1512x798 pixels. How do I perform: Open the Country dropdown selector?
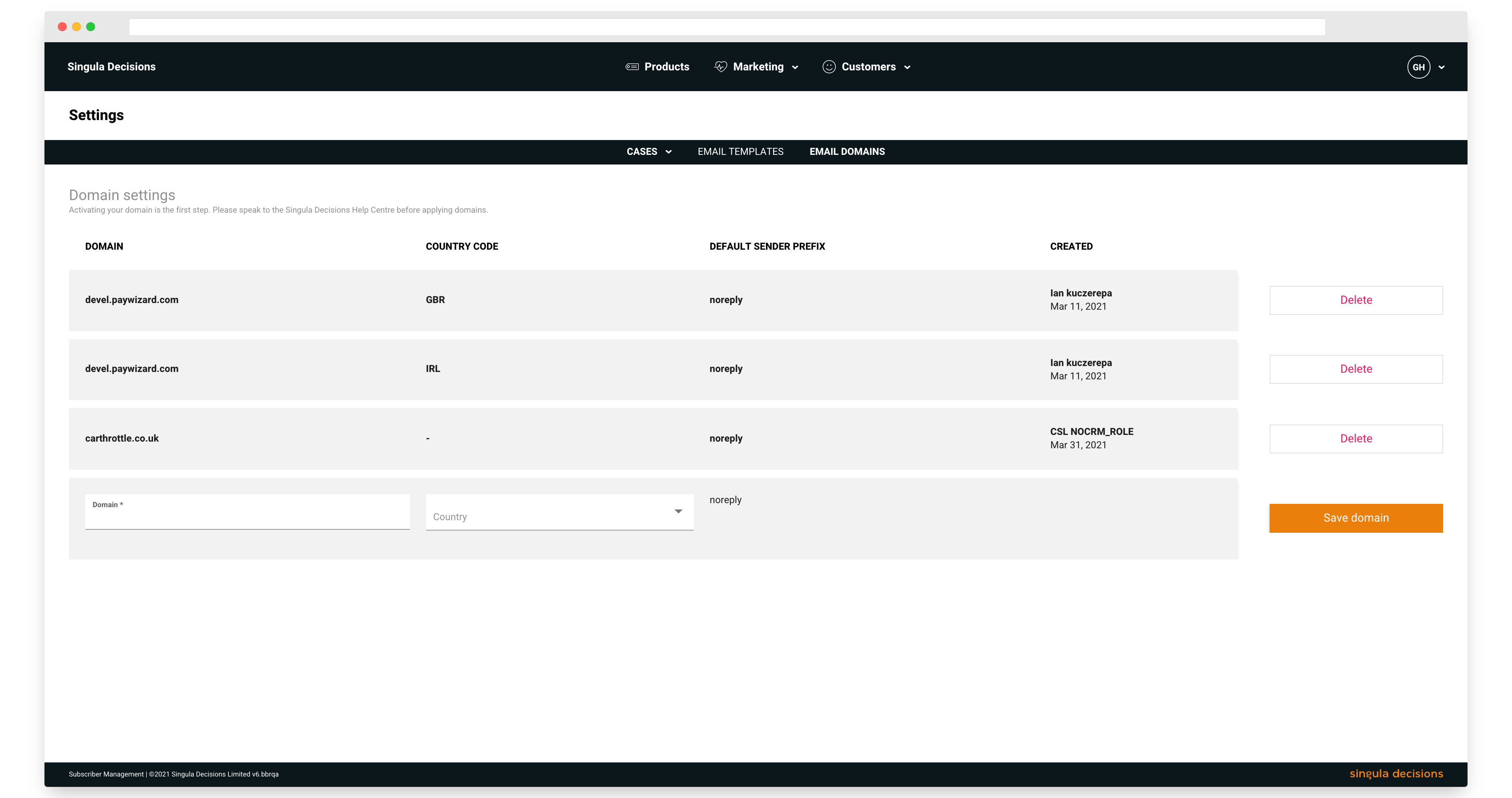point(559,513)
